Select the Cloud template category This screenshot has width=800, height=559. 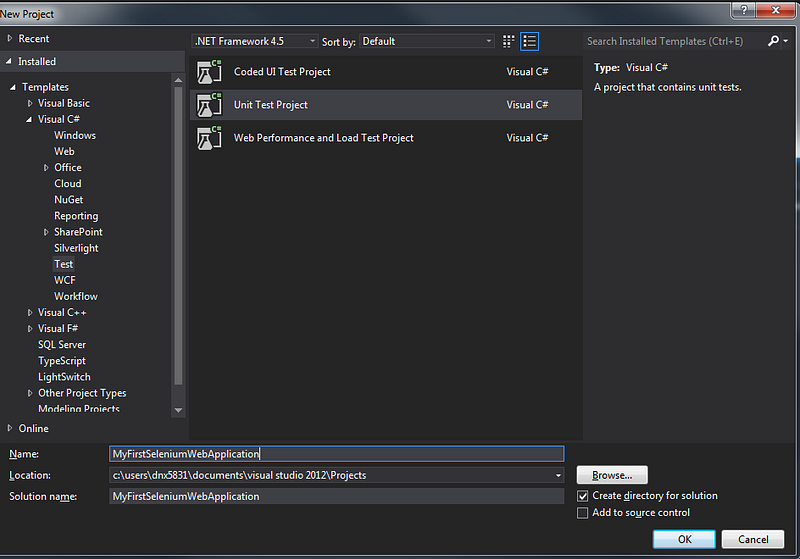point(68,184)
